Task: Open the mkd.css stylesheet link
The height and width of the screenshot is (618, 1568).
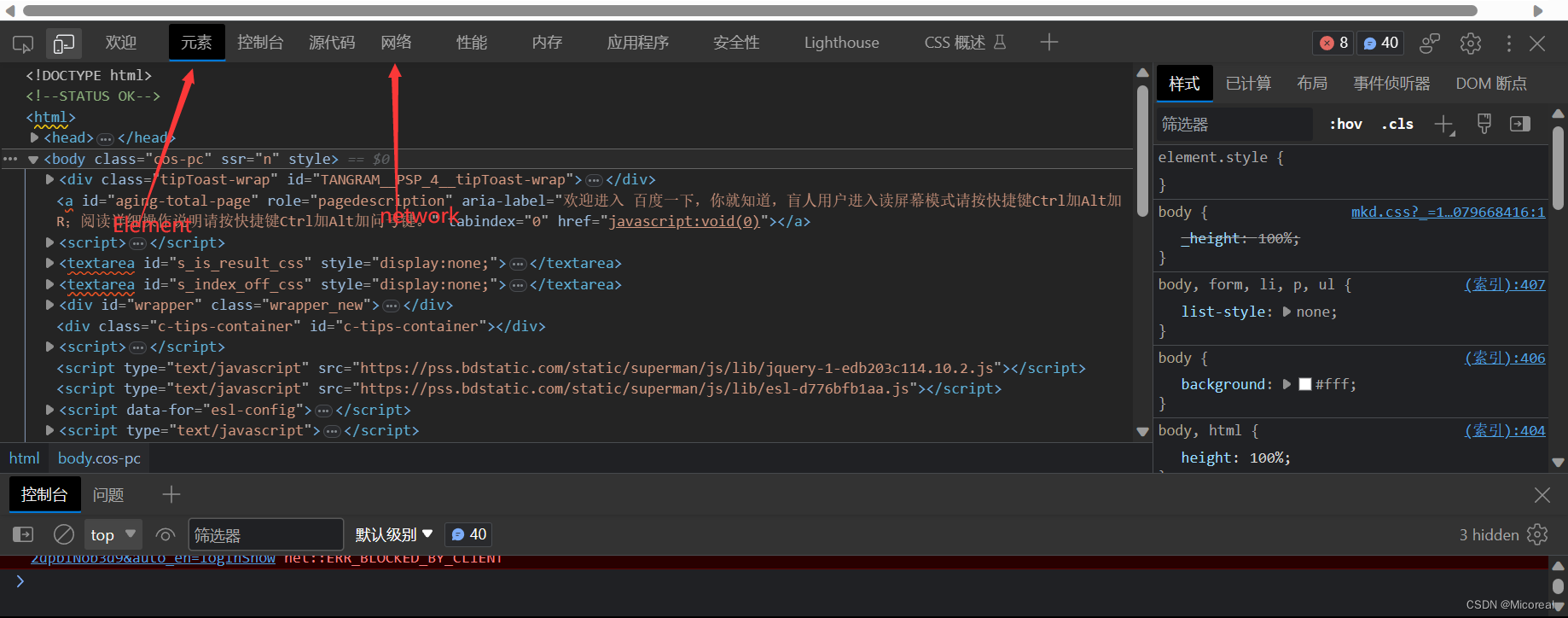Action: (1448, 212)
